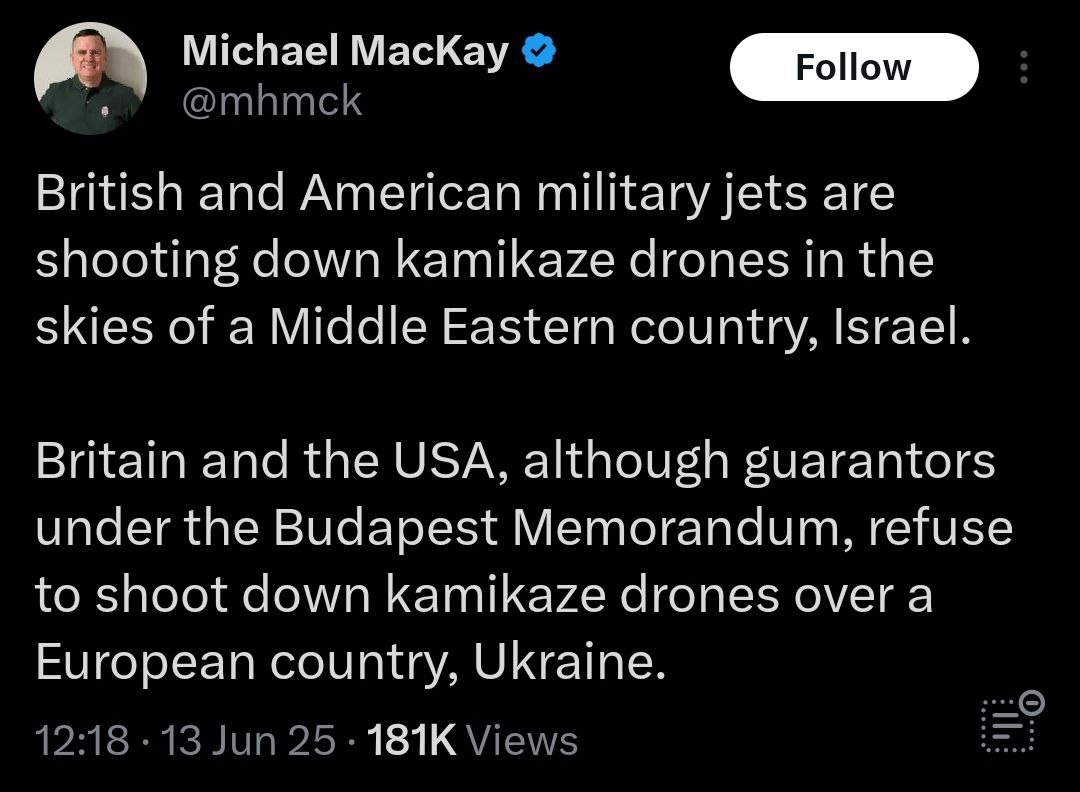Open the 181K view count
1080x792 pixels.
click(x=412, y=741)
